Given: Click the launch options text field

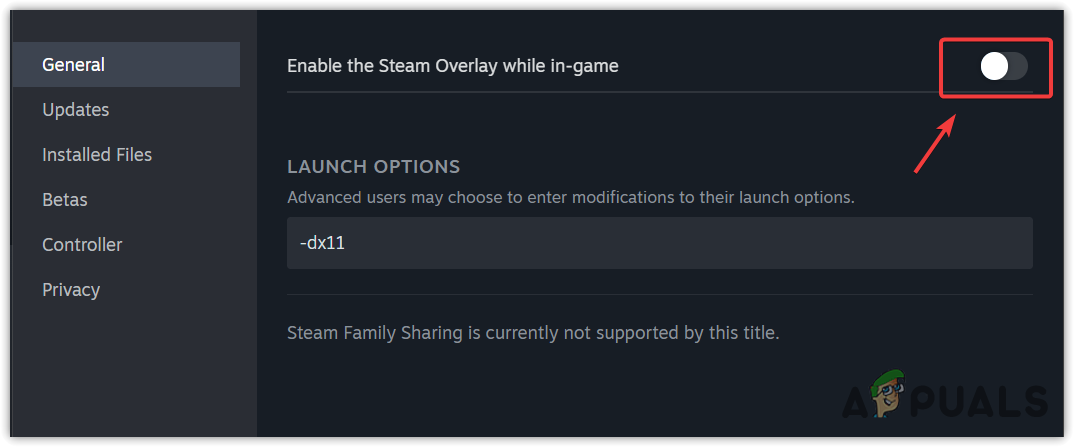Looking at the screenshot, I should (x=659, y=242).
